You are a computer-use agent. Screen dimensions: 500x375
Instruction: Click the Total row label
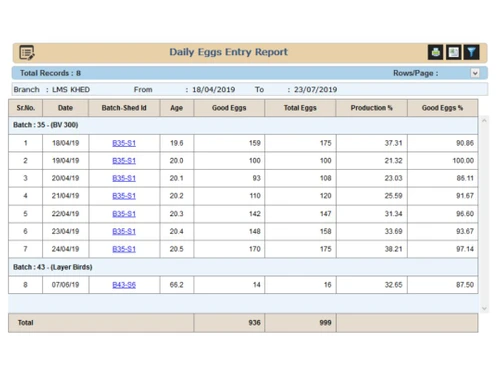pyautogui.click(x=25, y=323)
